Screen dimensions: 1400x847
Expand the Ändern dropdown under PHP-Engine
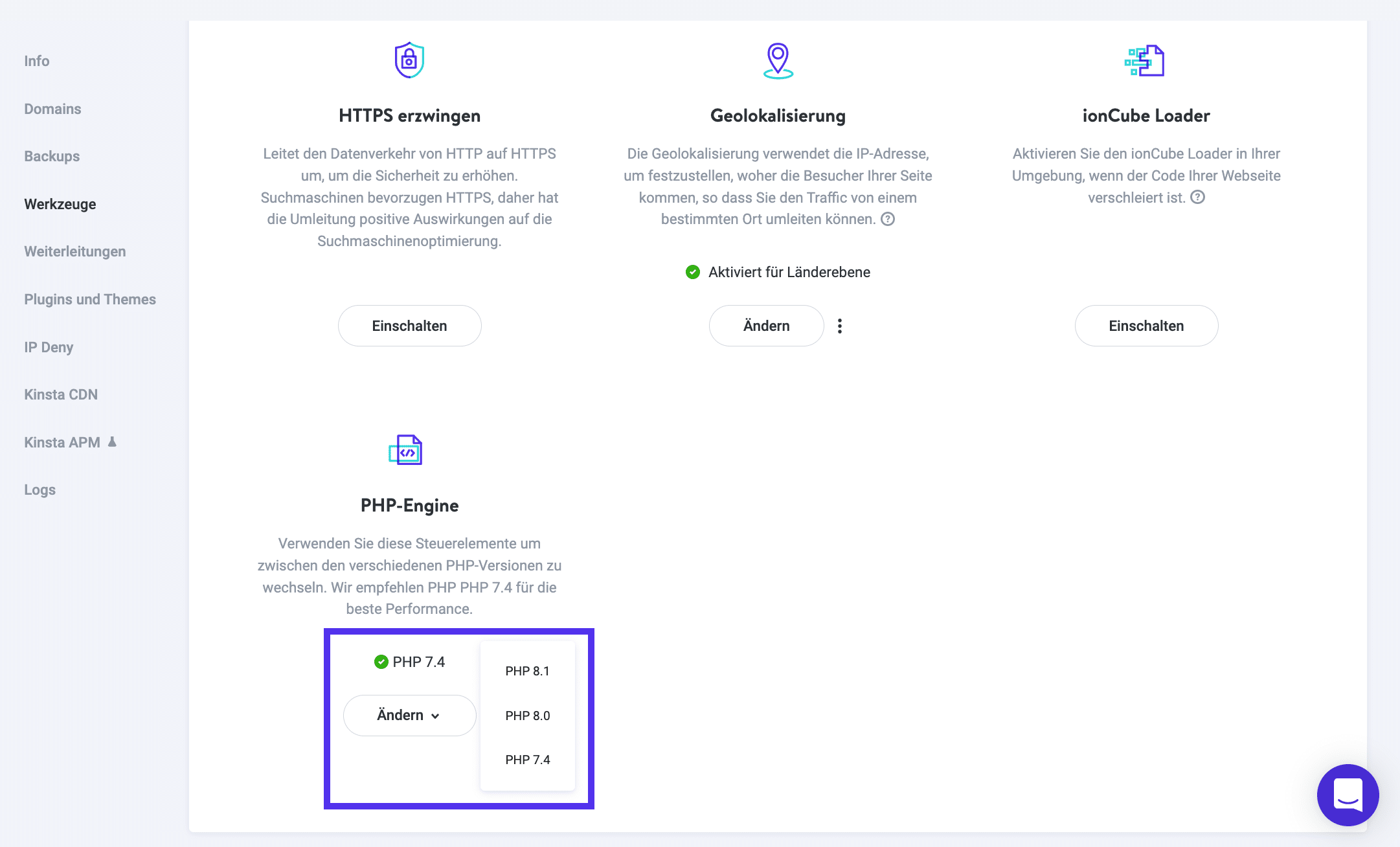tap(409, 715)
